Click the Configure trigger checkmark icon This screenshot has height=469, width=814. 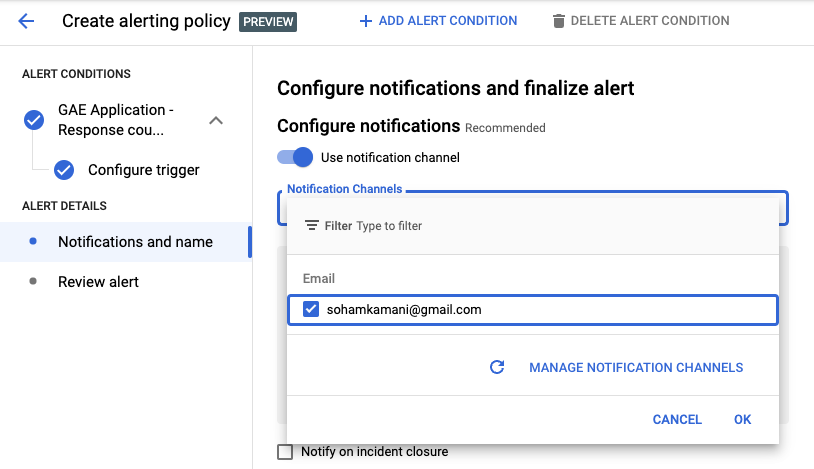(x=64, y=170)
